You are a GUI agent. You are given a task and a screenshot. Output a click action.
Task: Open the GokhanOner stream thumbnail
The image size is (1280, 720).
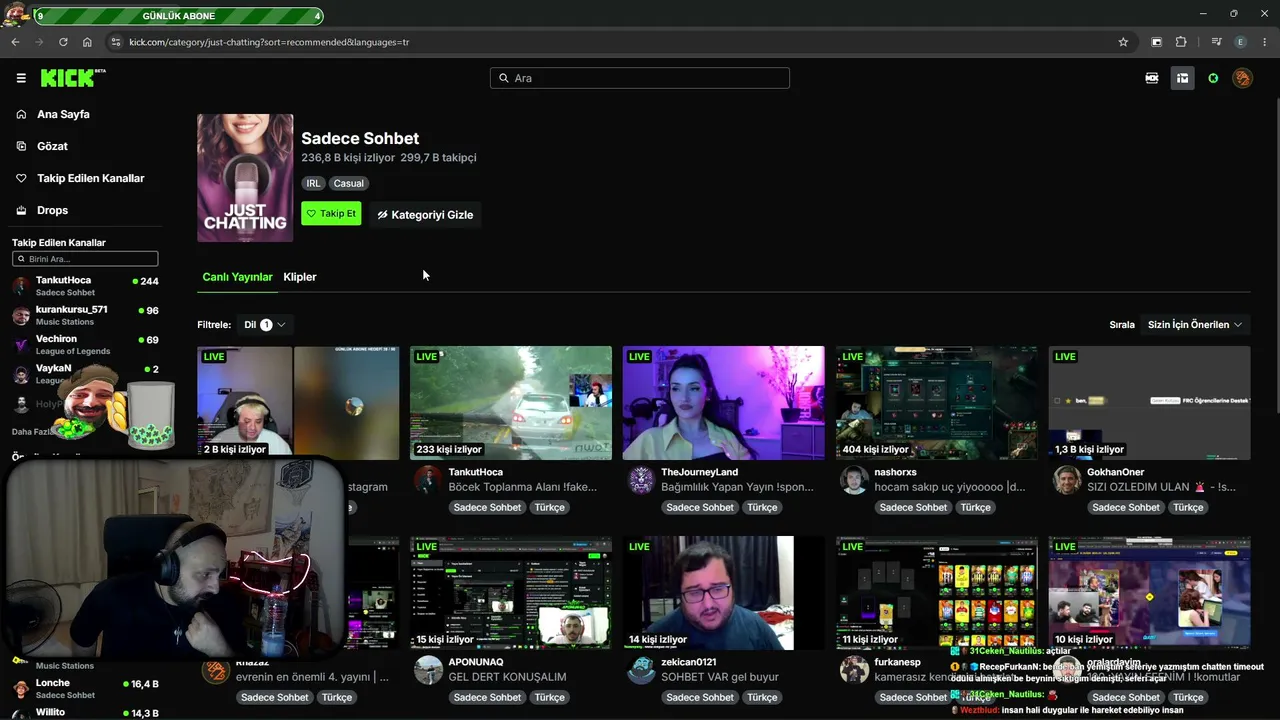point(1150,403)
